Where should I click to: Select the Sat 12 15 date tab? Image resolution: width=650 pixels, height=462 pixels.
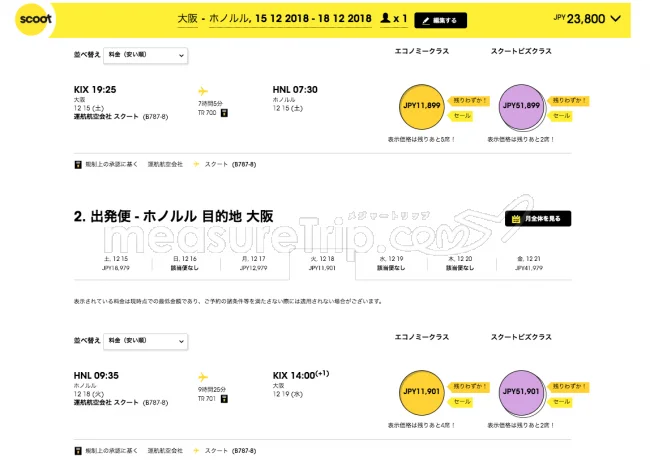click(x=115, y=263)
